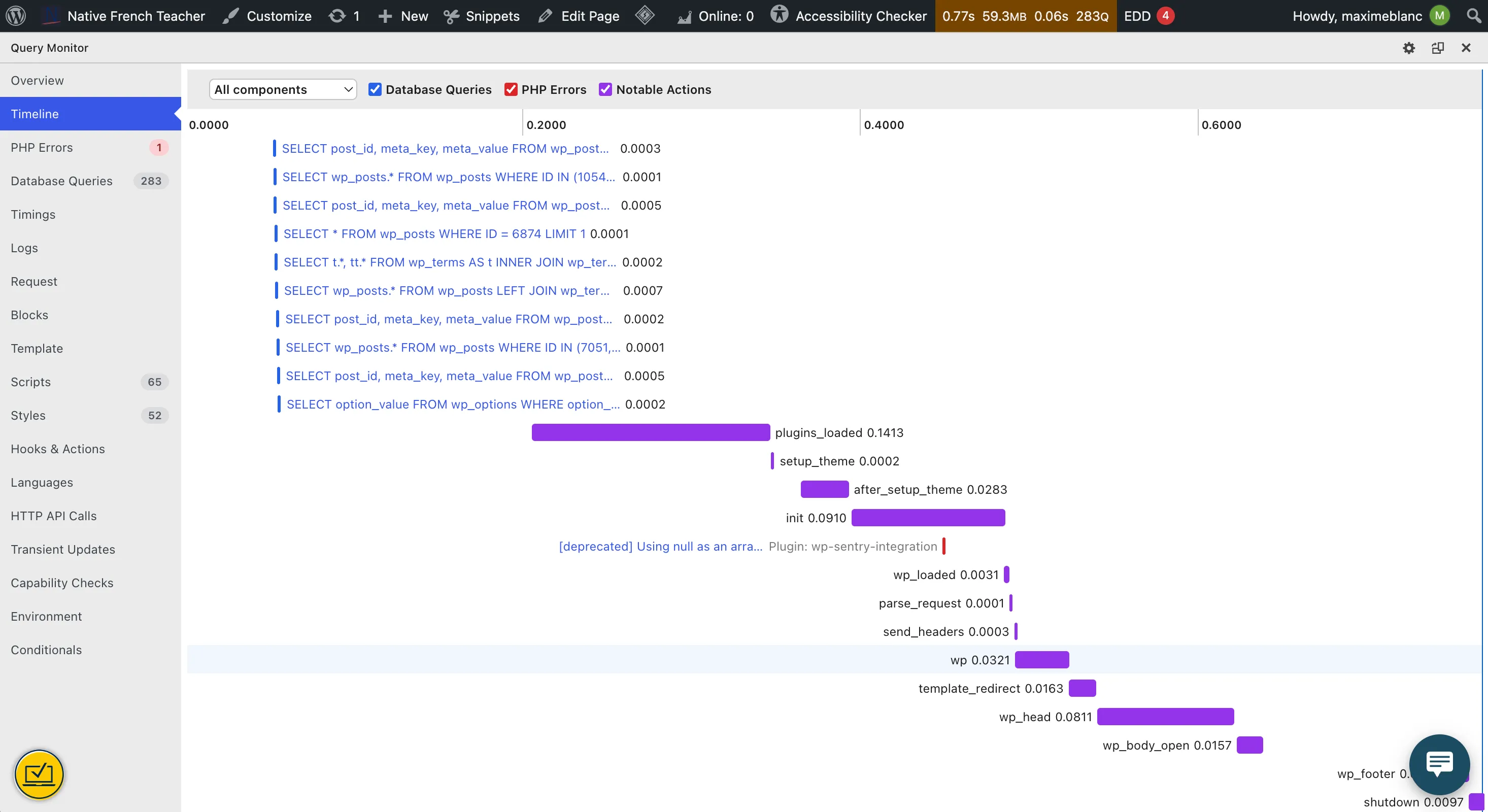Click the performance stats admin bar item
The width and height of the screenshot is (1488, 812).
(x=1026, y=16)
